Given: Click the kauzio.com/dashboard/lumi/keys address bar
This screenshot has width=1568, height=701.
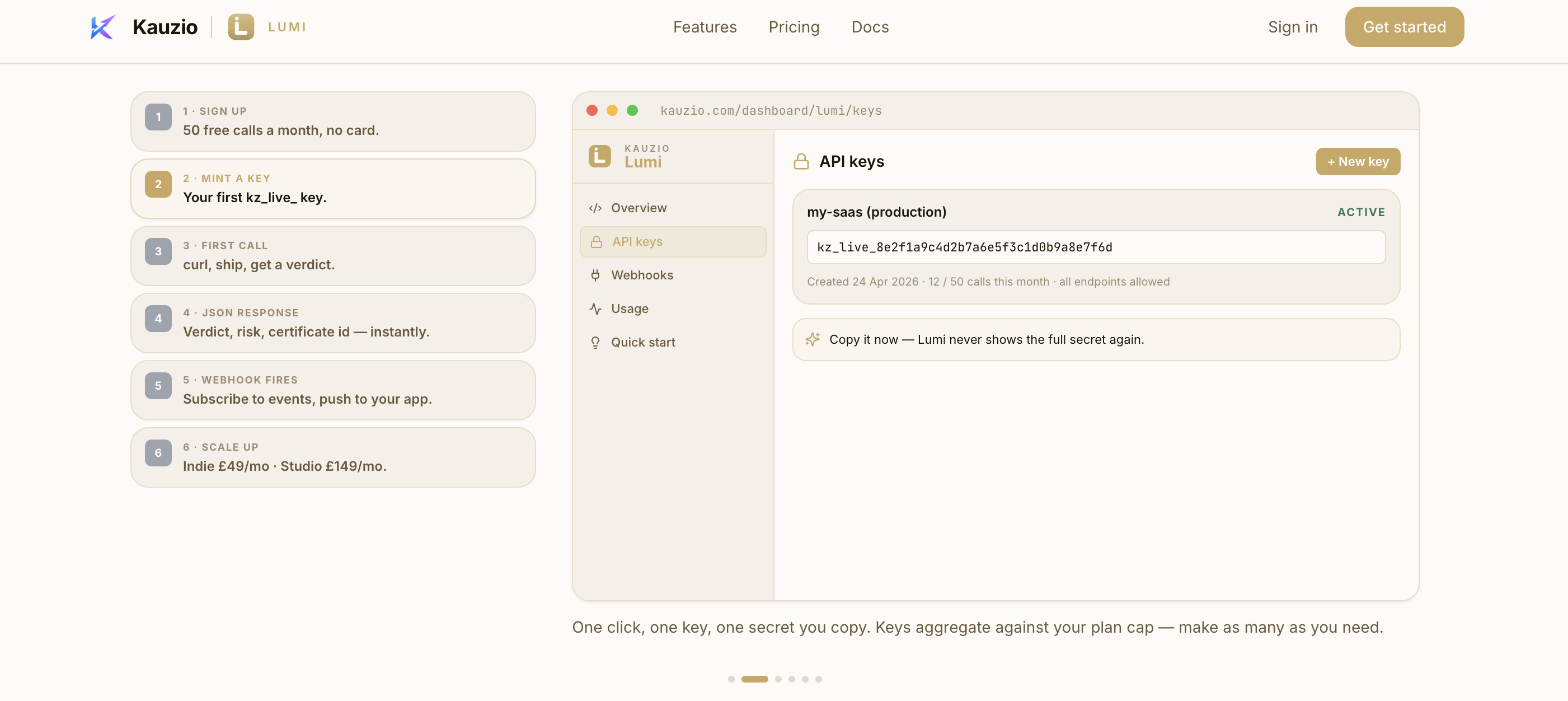Looking at the screenshot, I should pos(771,110).
